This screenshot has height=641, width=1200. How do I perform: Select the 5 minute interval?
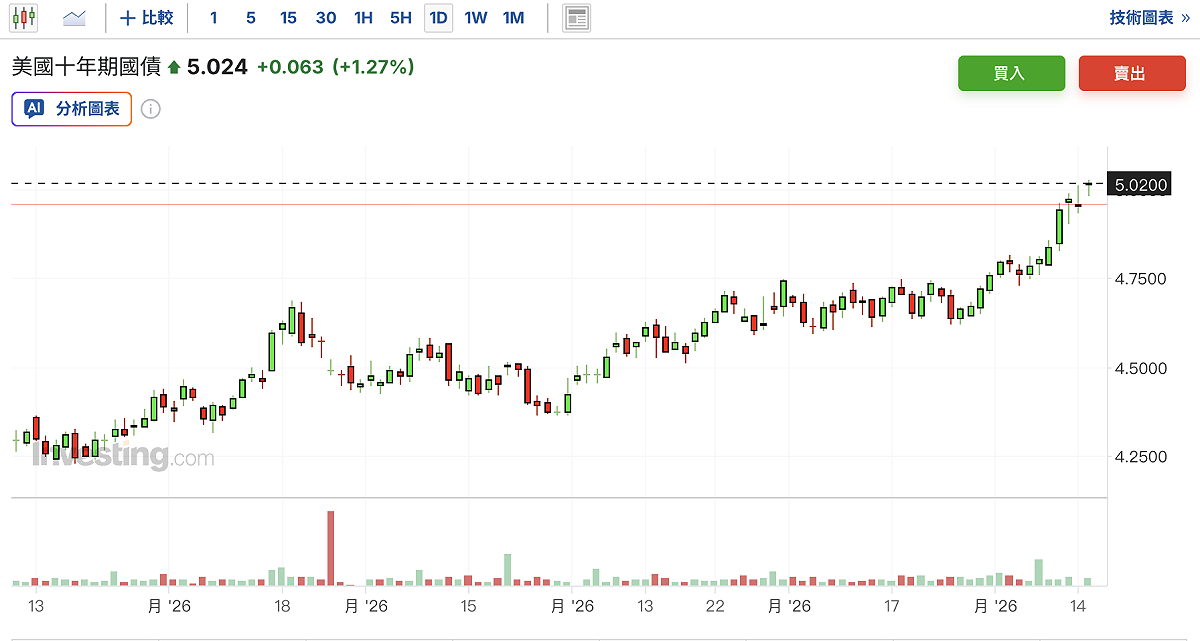[x=250, y=18]
